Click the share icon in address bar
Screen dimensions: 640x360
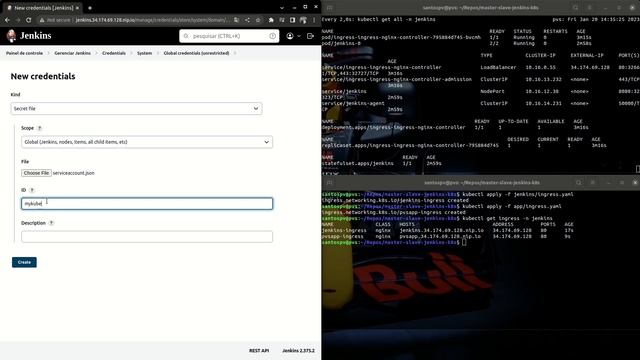[x=247, y=20]
